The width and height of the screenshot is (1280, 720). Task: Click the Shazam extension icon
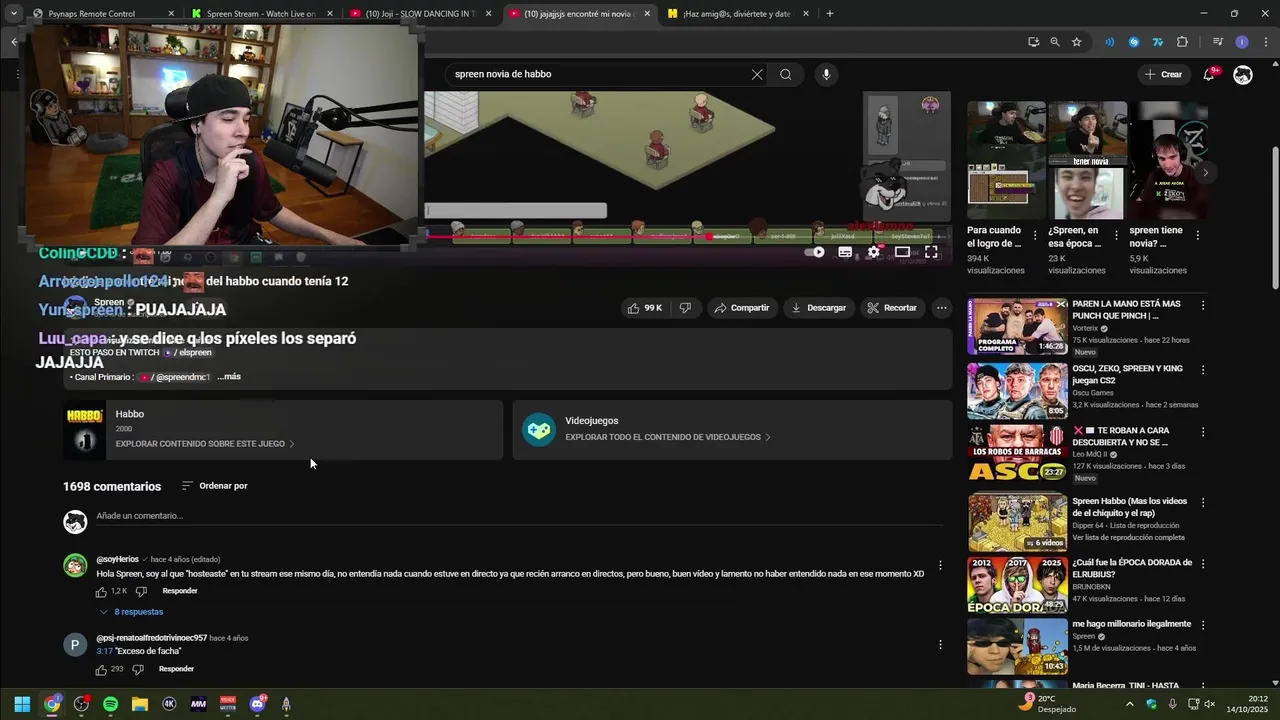[1134, 42]
